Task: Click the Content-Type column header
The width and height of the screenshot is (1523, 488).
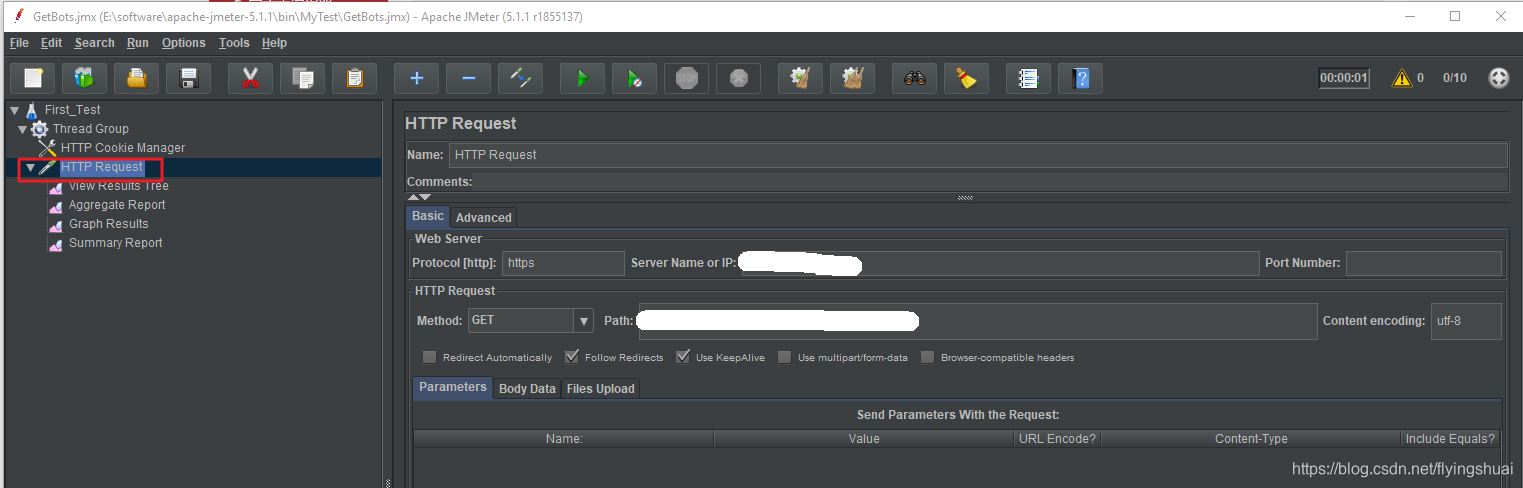Action: pyautogui.click(x=1251, y=439)
